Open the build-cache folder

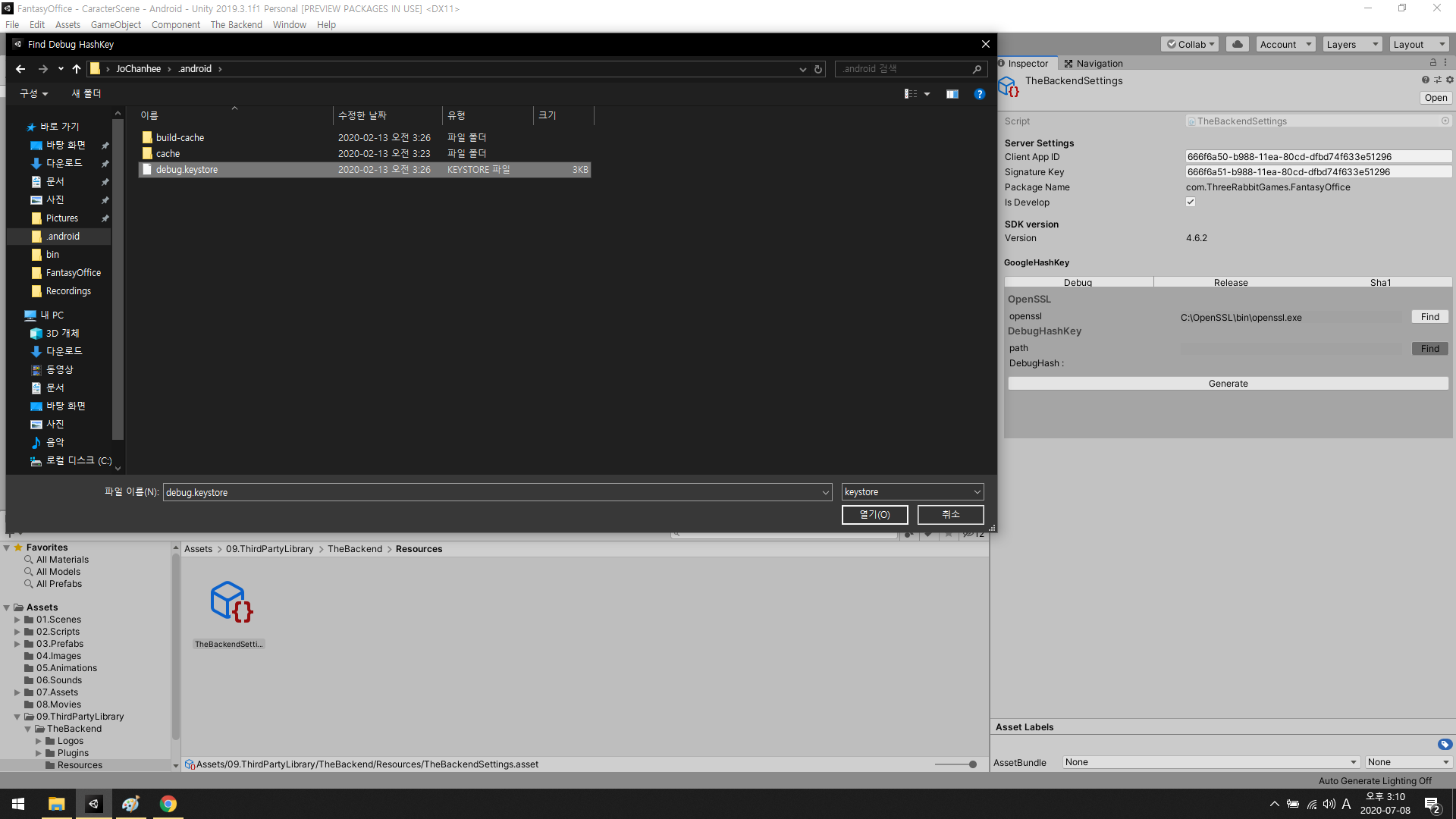coord(180,138)
